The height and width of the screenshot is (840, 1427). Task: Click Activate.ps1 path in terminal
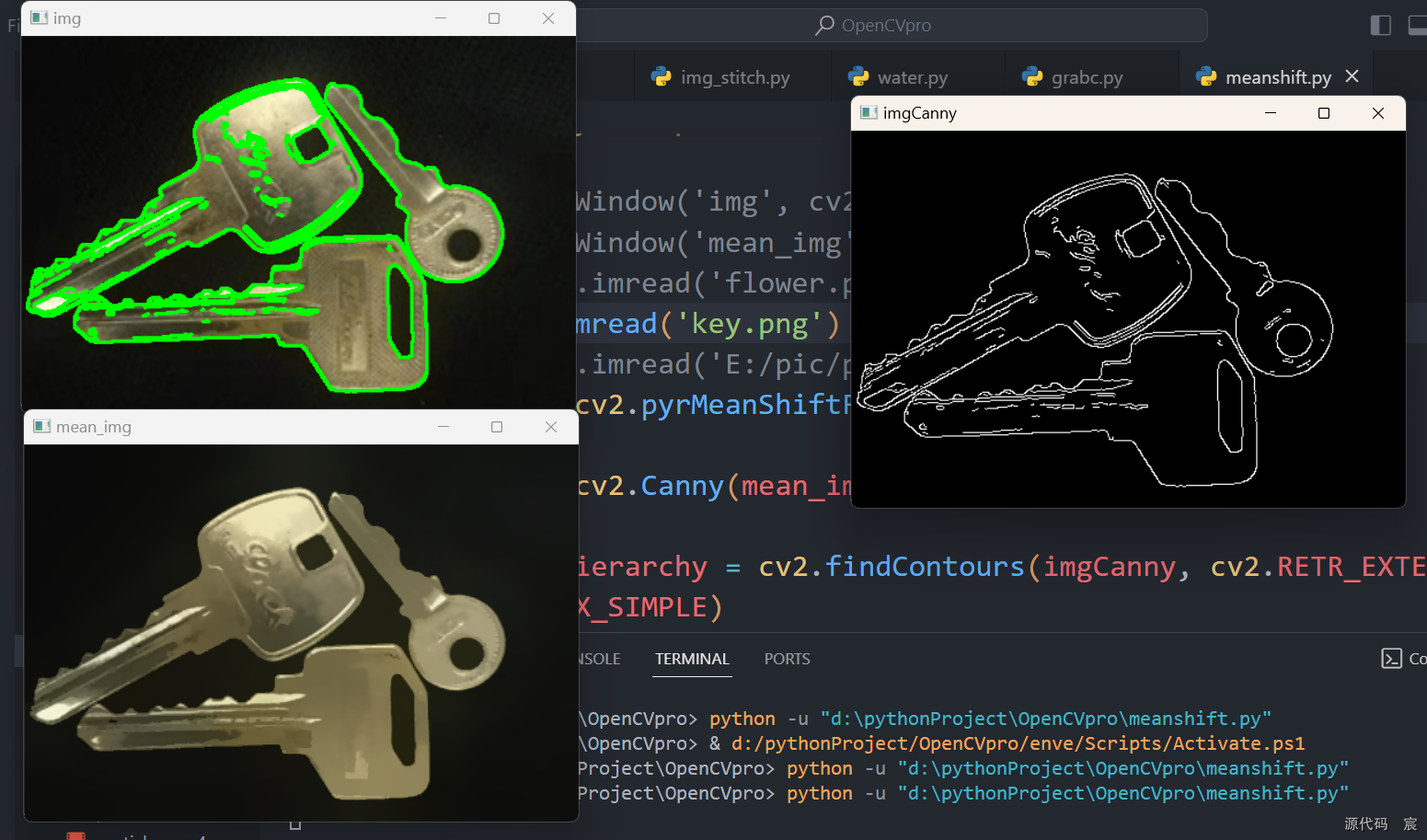coord(1018,743)
